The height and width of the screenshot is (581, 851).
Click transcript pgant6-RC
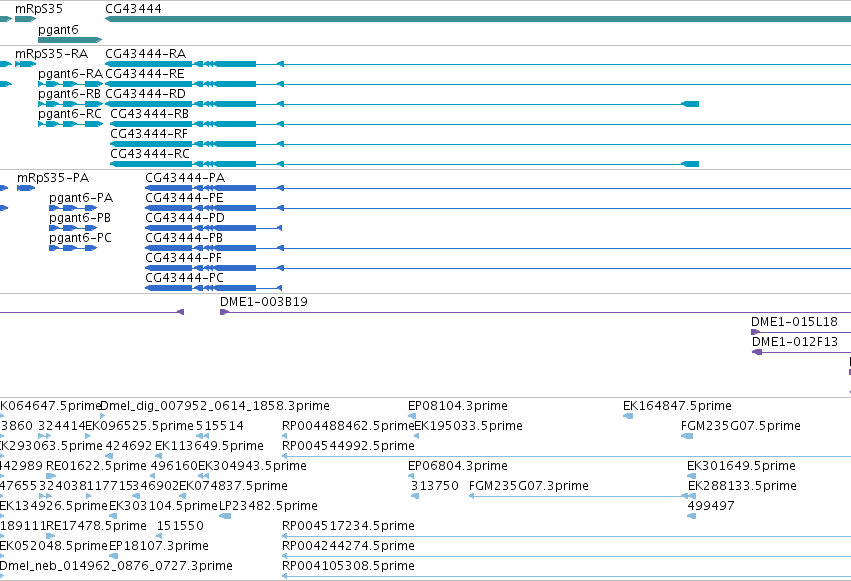coord(70,114)
